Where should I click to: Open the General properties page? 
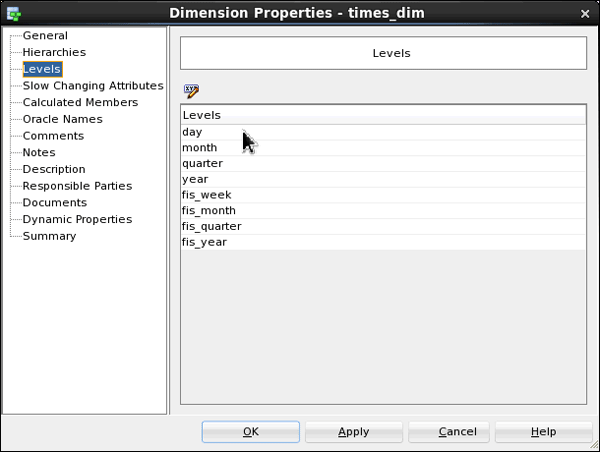coord(45,35)
